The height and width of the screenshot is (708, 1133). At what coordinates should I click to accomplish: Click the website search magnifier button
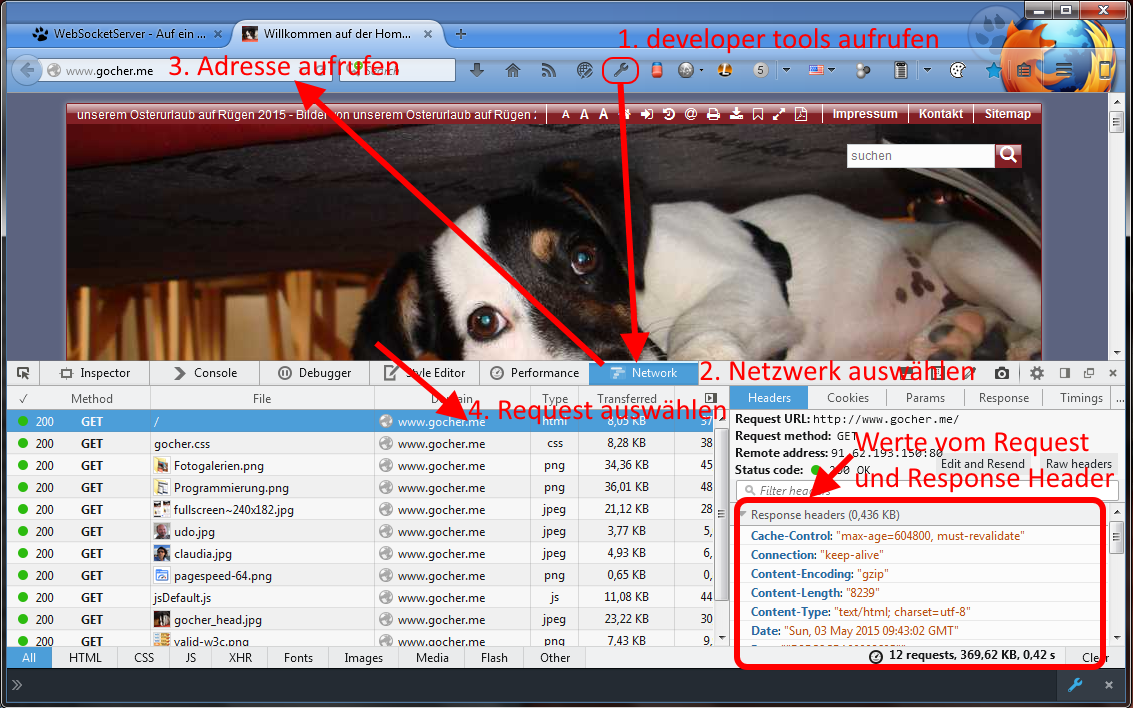1008,155
